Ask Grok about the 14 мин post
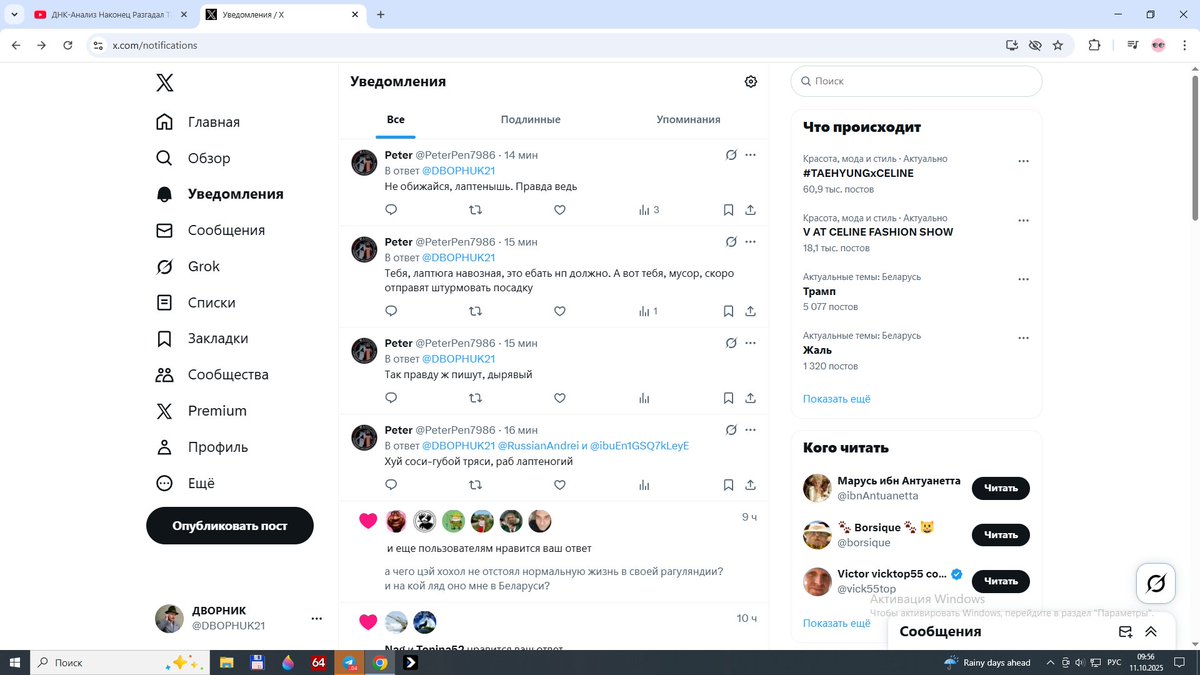 click(731, 155)
